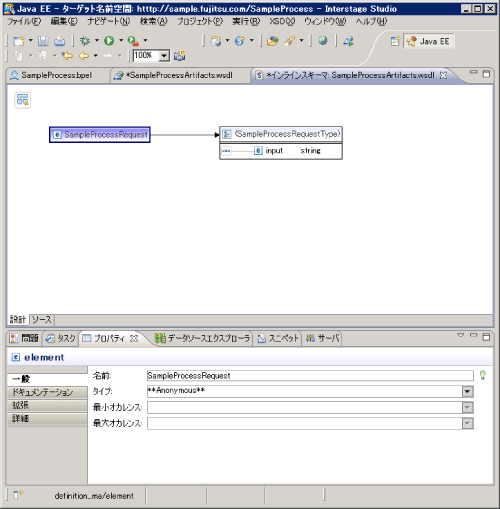Image resolution: width=500 pixels, height=509 pixels.
Task: Select the 詳細 properties section
Action: point(47,418)
